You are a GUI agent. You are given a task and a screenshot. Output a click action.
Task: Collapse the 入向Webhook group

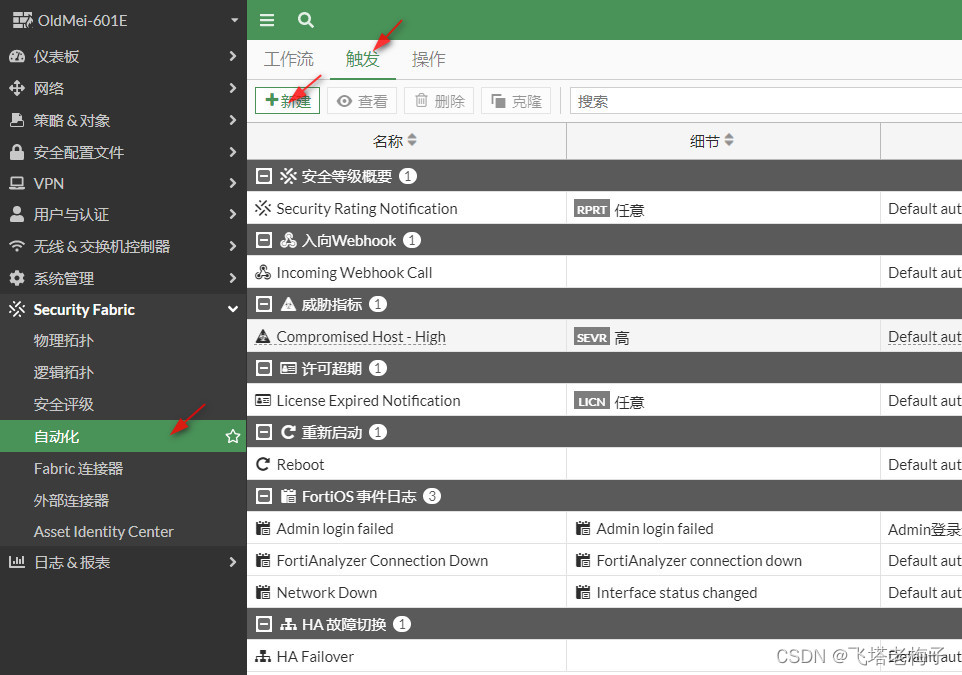coord(263,240)
